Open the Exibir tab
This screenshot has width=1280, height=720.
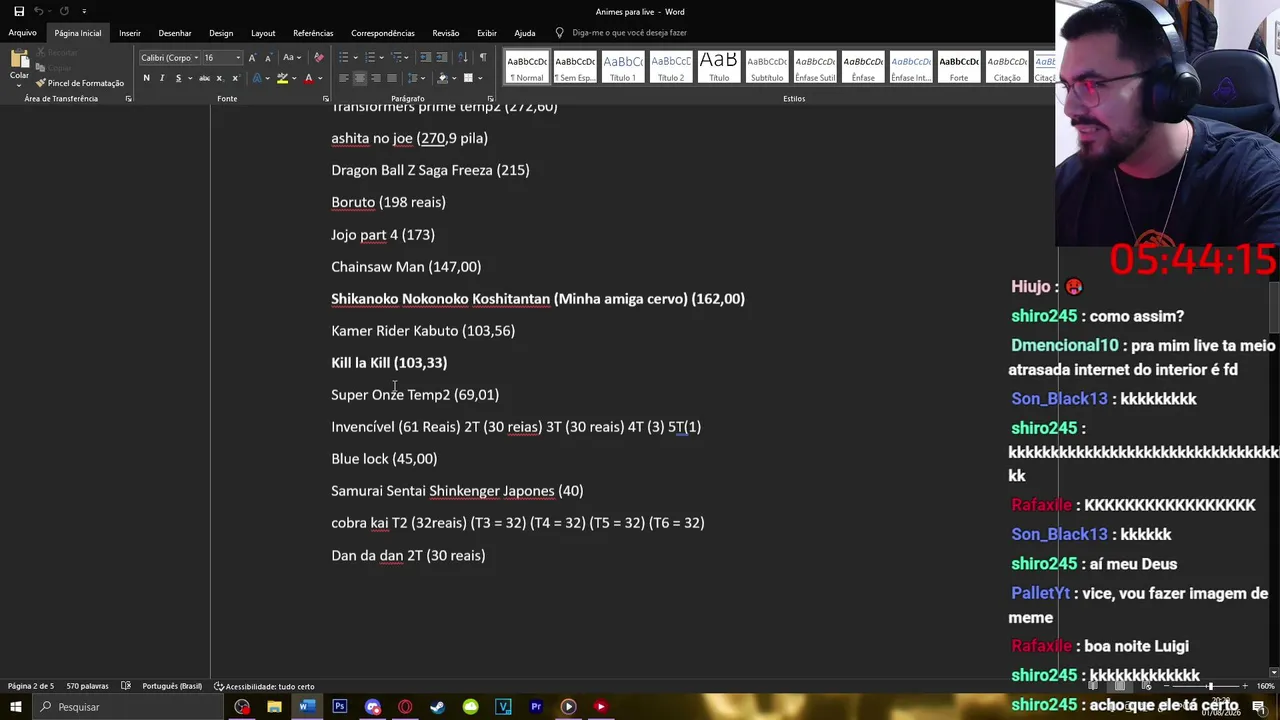click(x=487, y=33)
